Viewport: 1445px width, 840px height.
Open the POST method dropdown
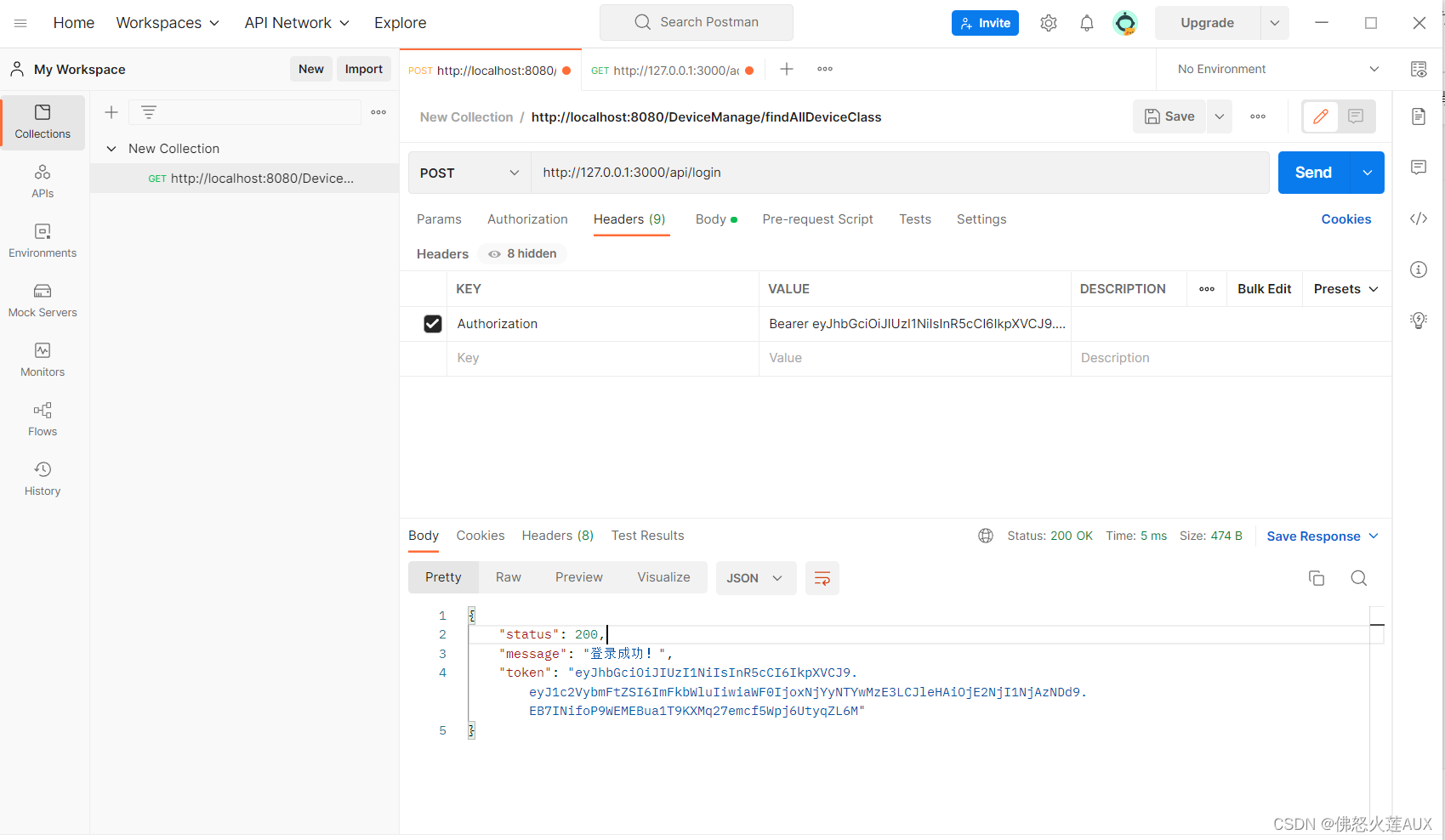tap(469, 173)
